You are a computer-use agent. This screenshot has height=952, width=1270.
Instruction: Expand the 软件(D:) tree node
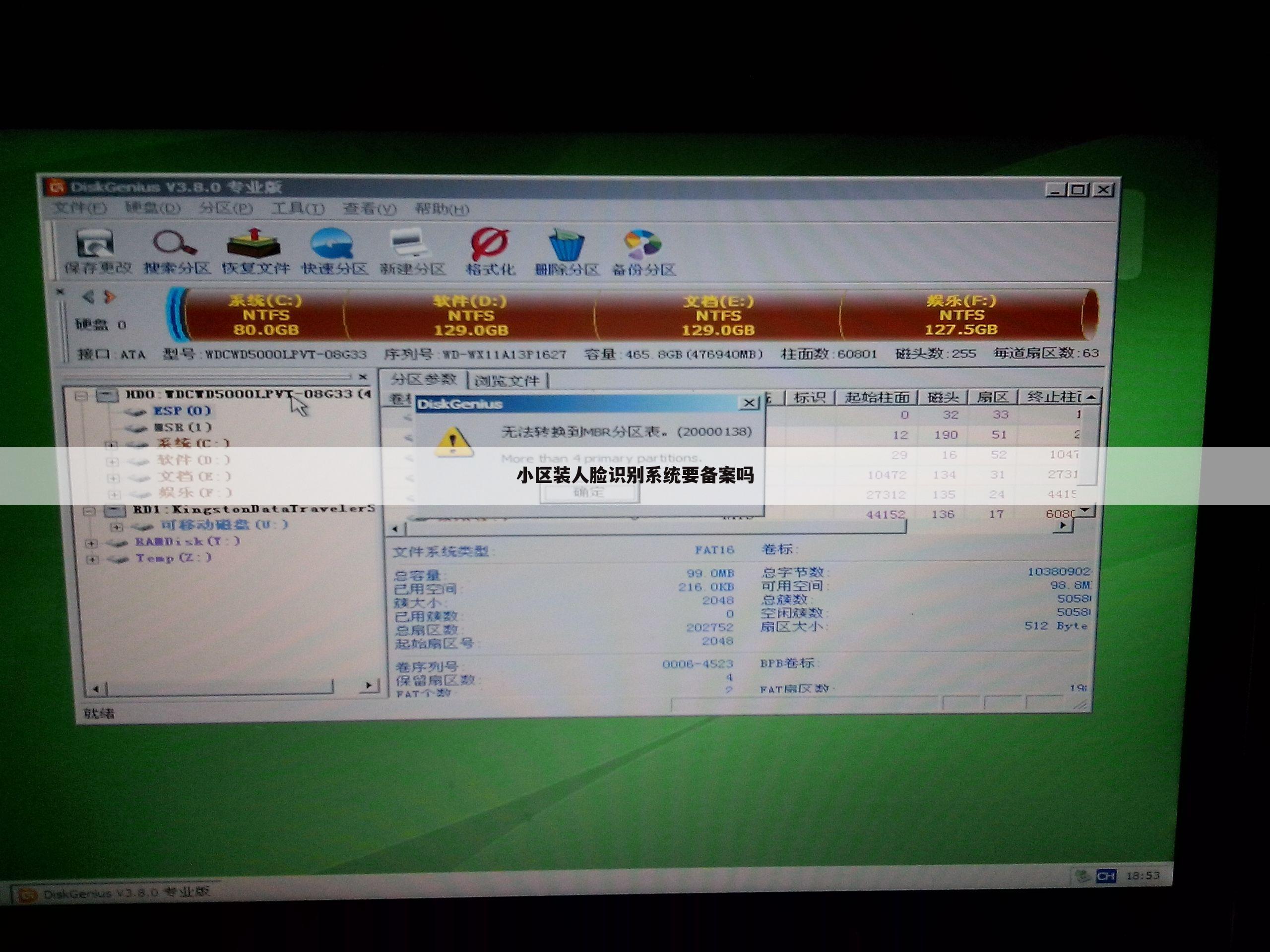112,461
